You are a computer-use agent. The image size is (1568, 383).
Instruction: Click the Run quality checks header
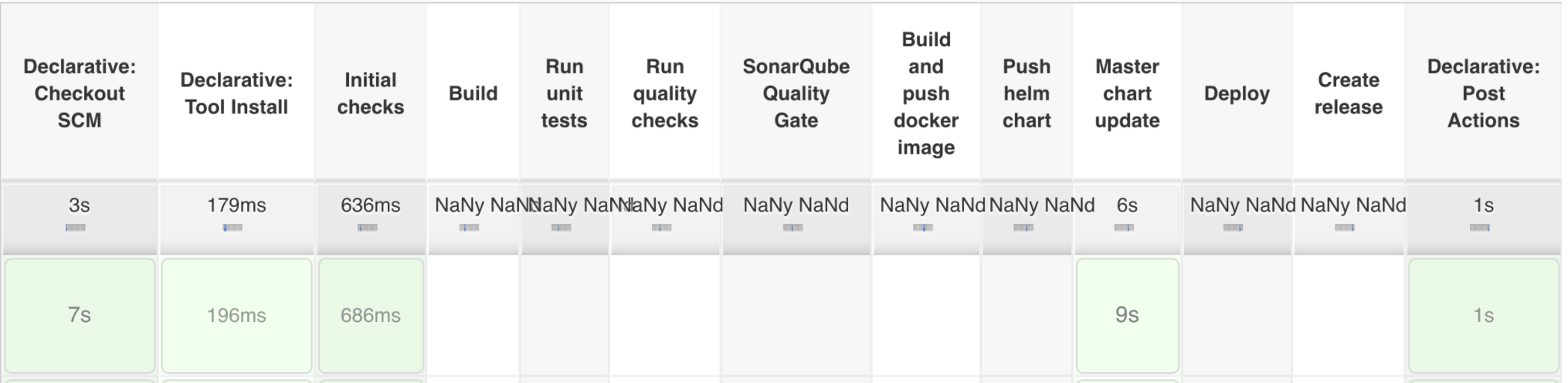pos(664,93)
